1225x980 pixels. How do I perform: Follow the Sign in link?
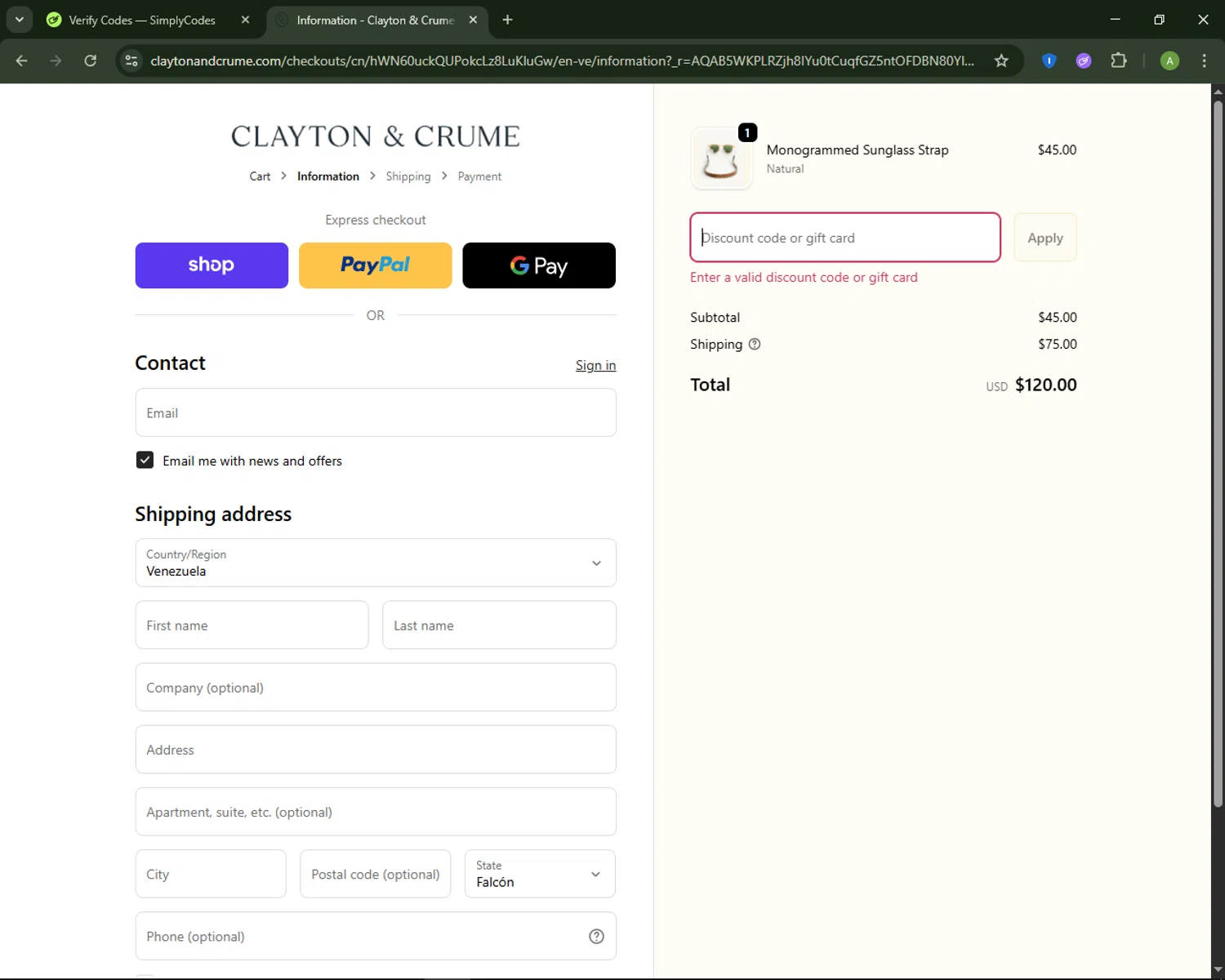tap(595, 365)
